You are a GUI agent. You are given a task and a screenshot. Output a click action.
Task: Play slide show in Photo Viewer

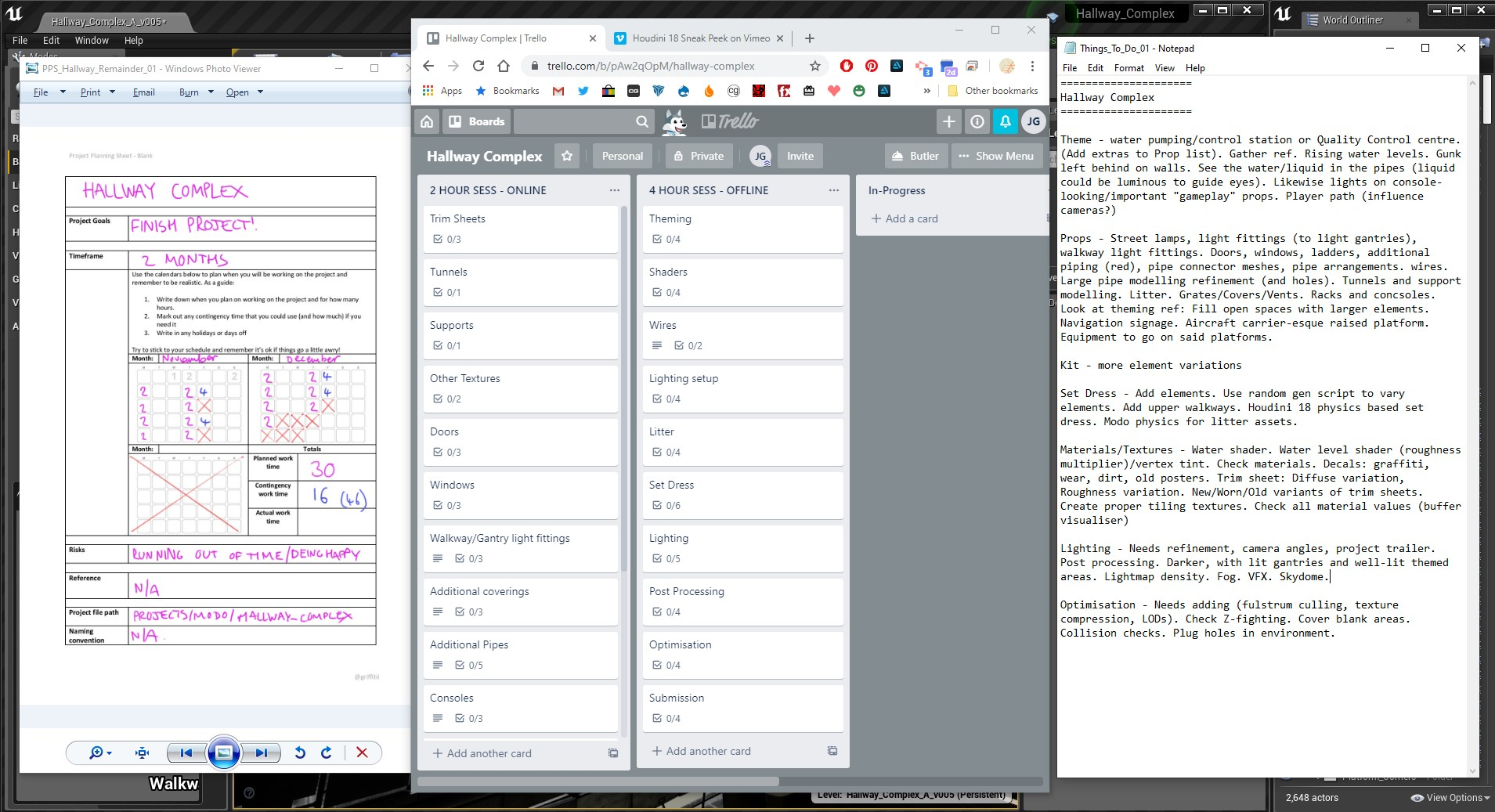[223, 752]
